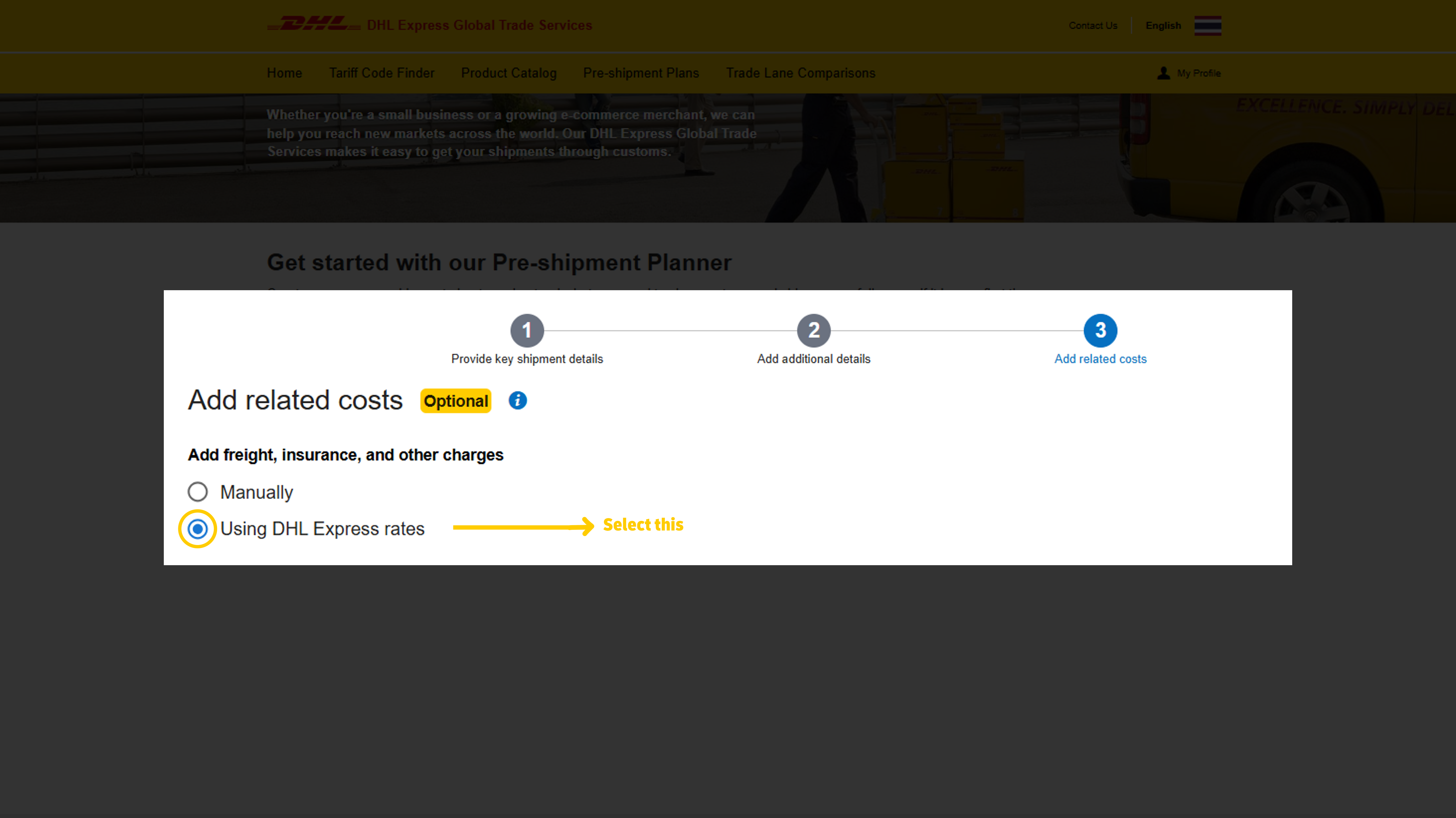1456x818 pixels.
Task: Deselect the DHL Express rates radio button
Action: pos(197,529)
